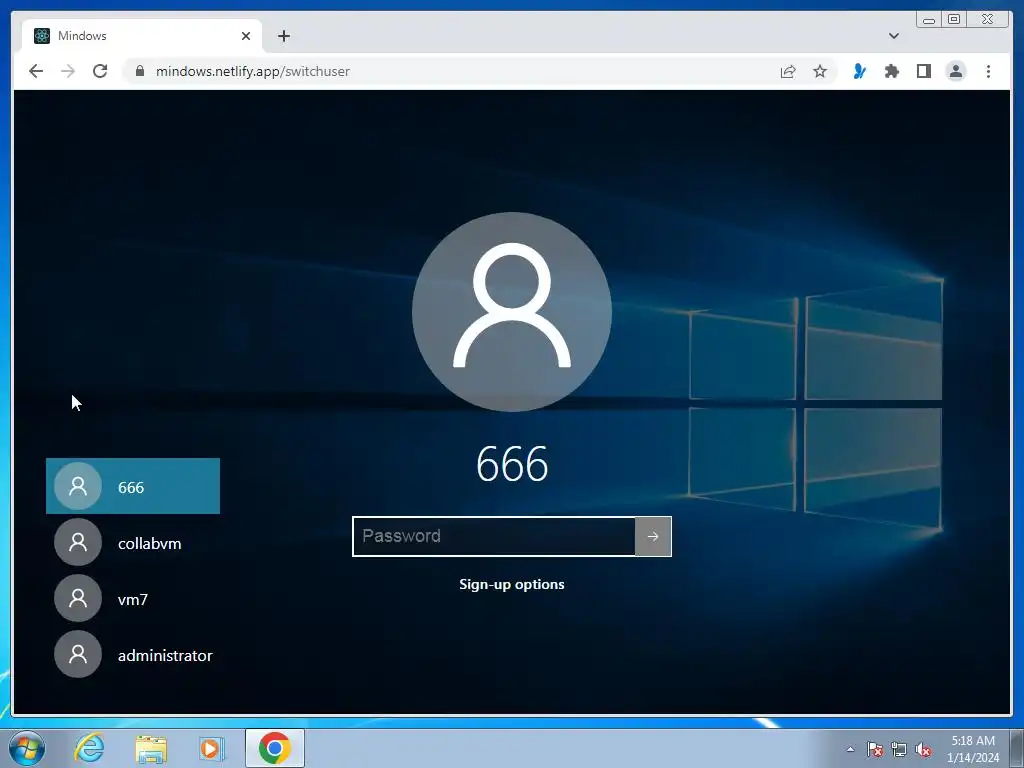
Task: Restore down the Chrome window
Action: [x=953, y=20]
